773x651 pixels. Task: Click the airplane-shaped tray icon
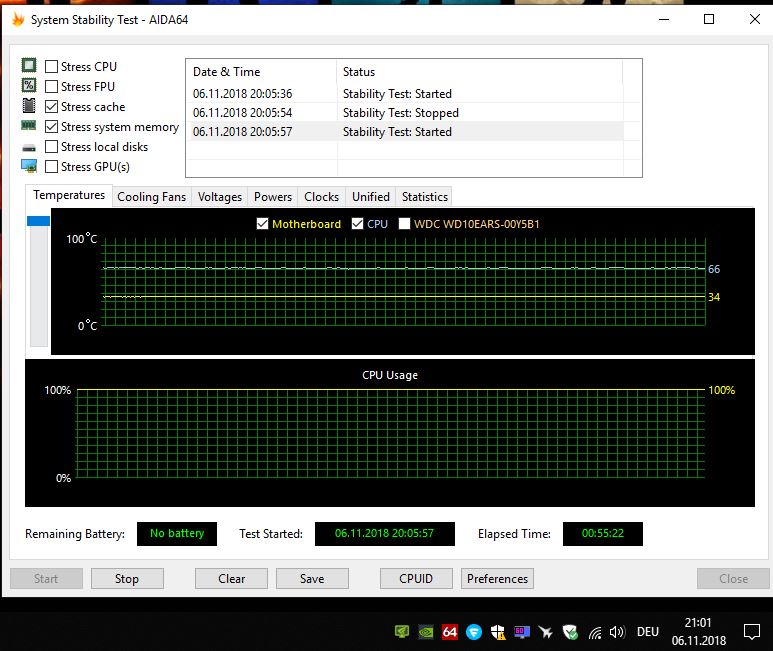click(x=546, y=632)
